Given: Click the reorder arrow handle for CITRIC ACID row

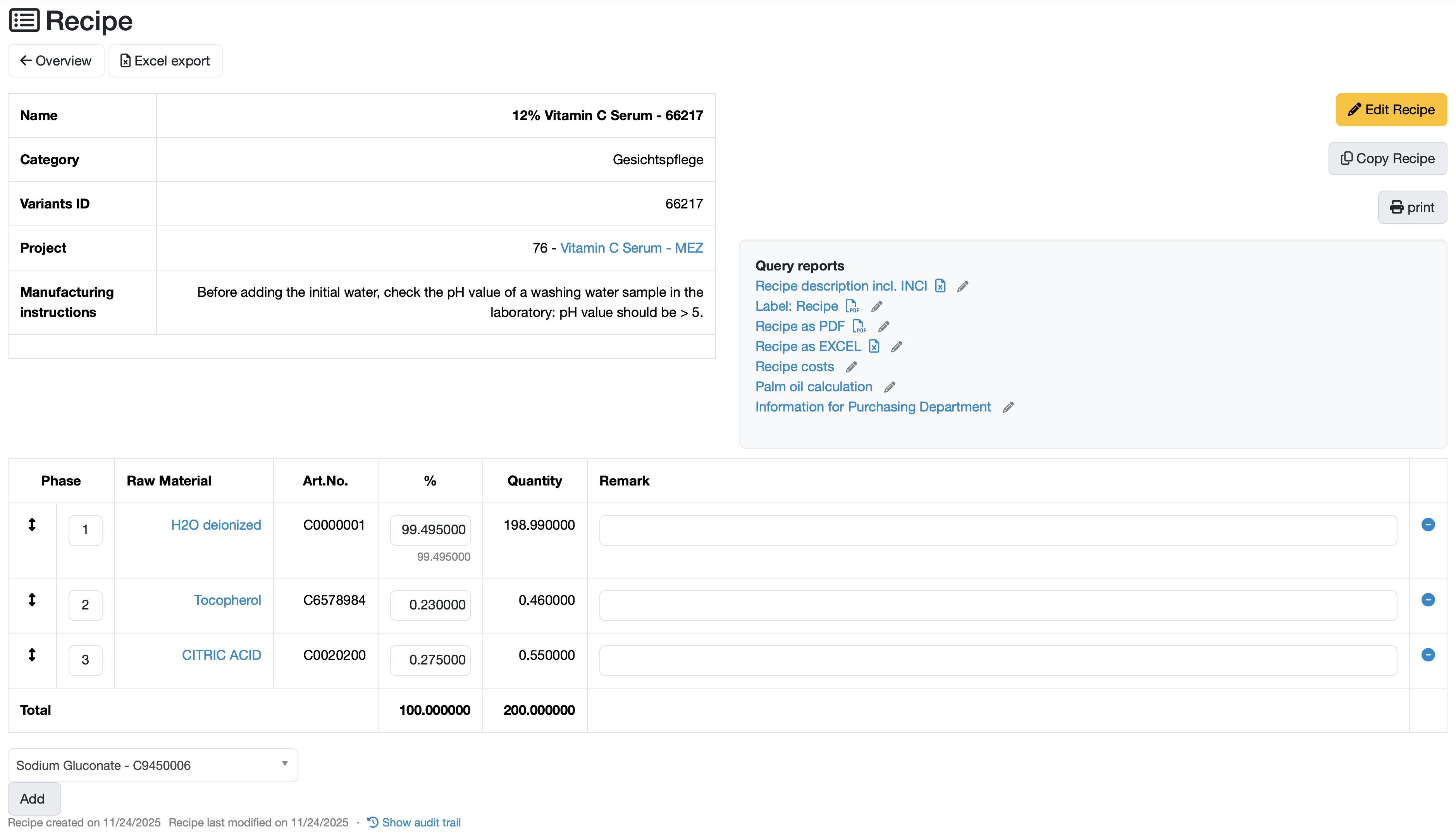Looking at the screenshot, I should tap(32, 655).
